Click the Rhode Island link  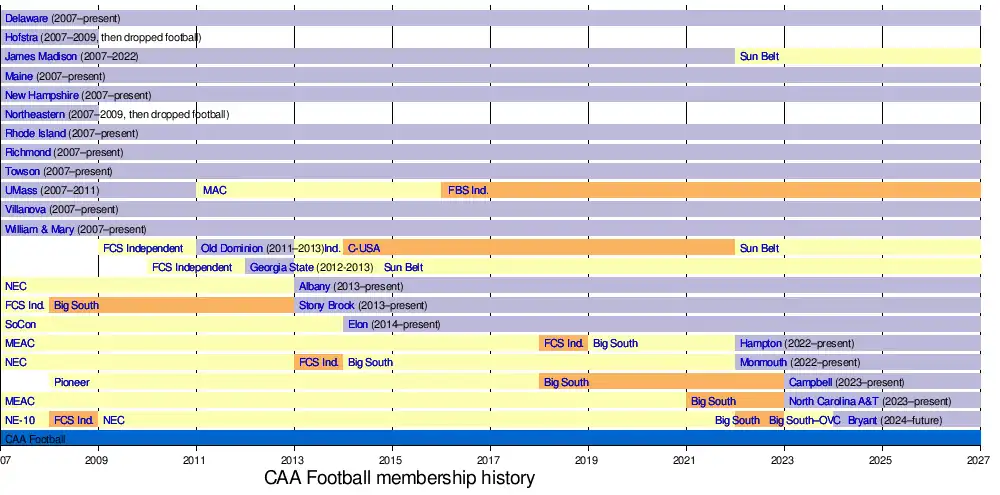35,133
